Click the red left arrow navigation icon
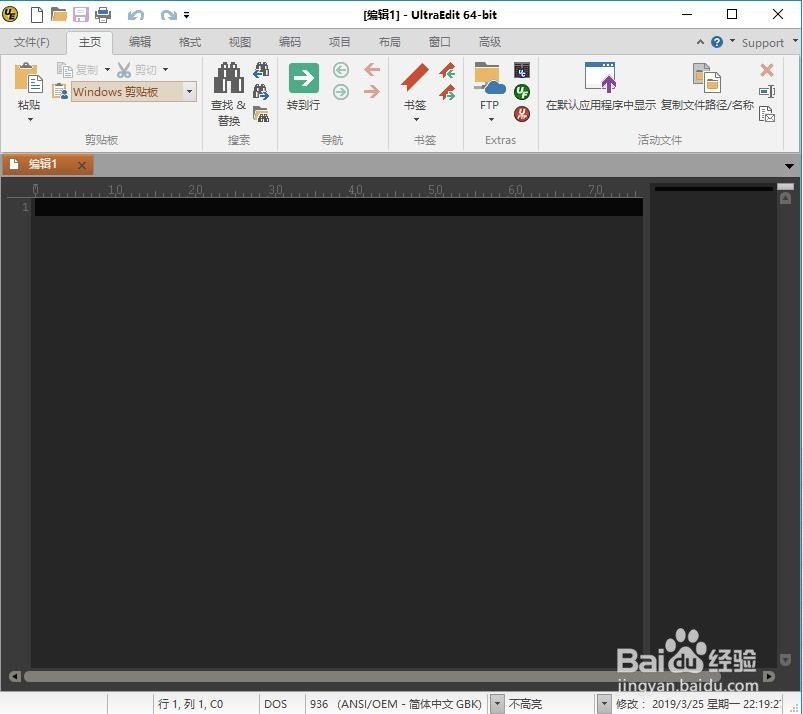The image size is (803, 714). [x=372, y=70]
